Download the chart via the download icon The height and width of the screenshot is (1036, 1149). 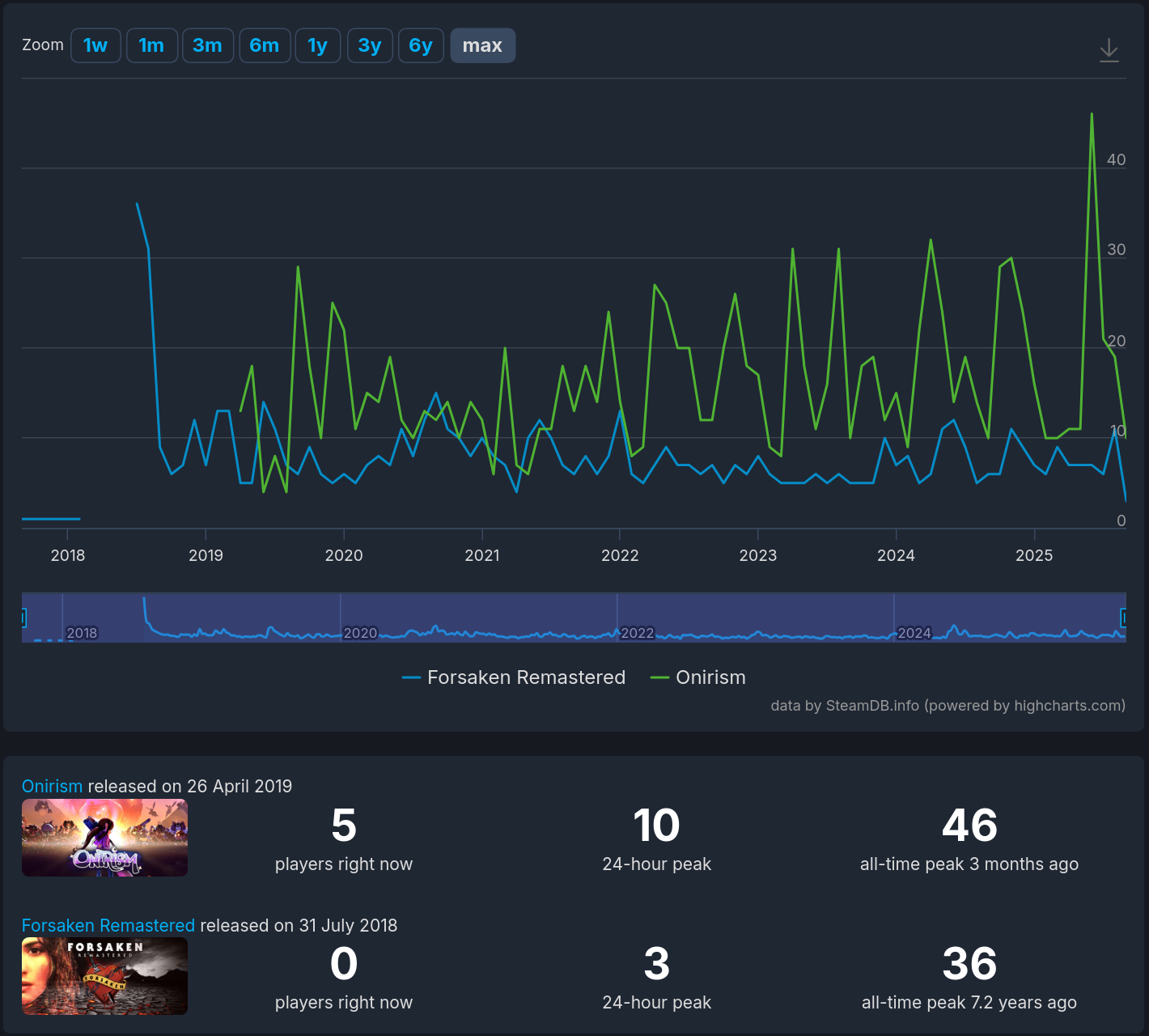tap(1109, 50)
